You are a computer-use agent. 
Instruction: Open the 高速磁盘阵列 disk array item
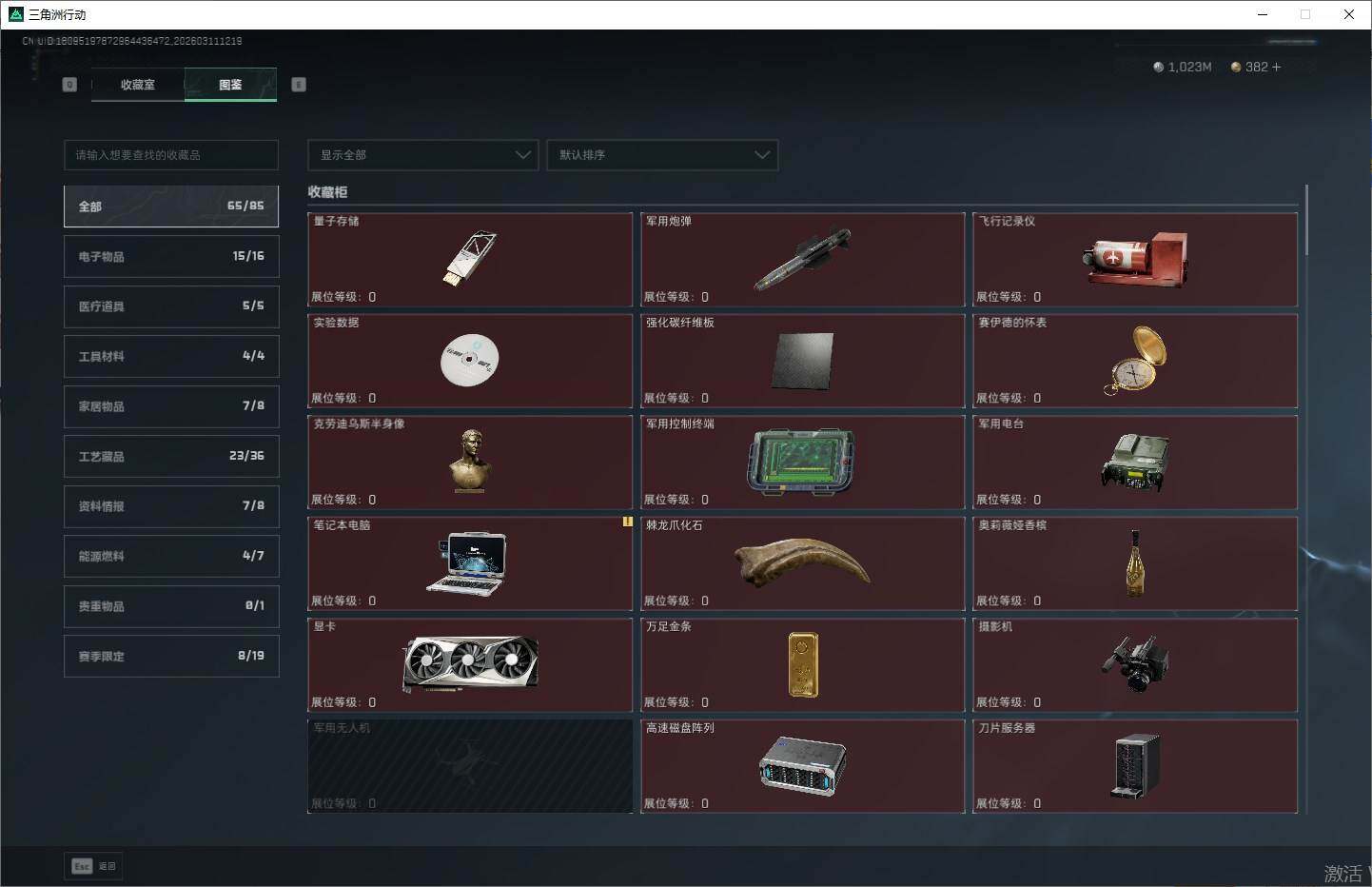tap(803, 766)
